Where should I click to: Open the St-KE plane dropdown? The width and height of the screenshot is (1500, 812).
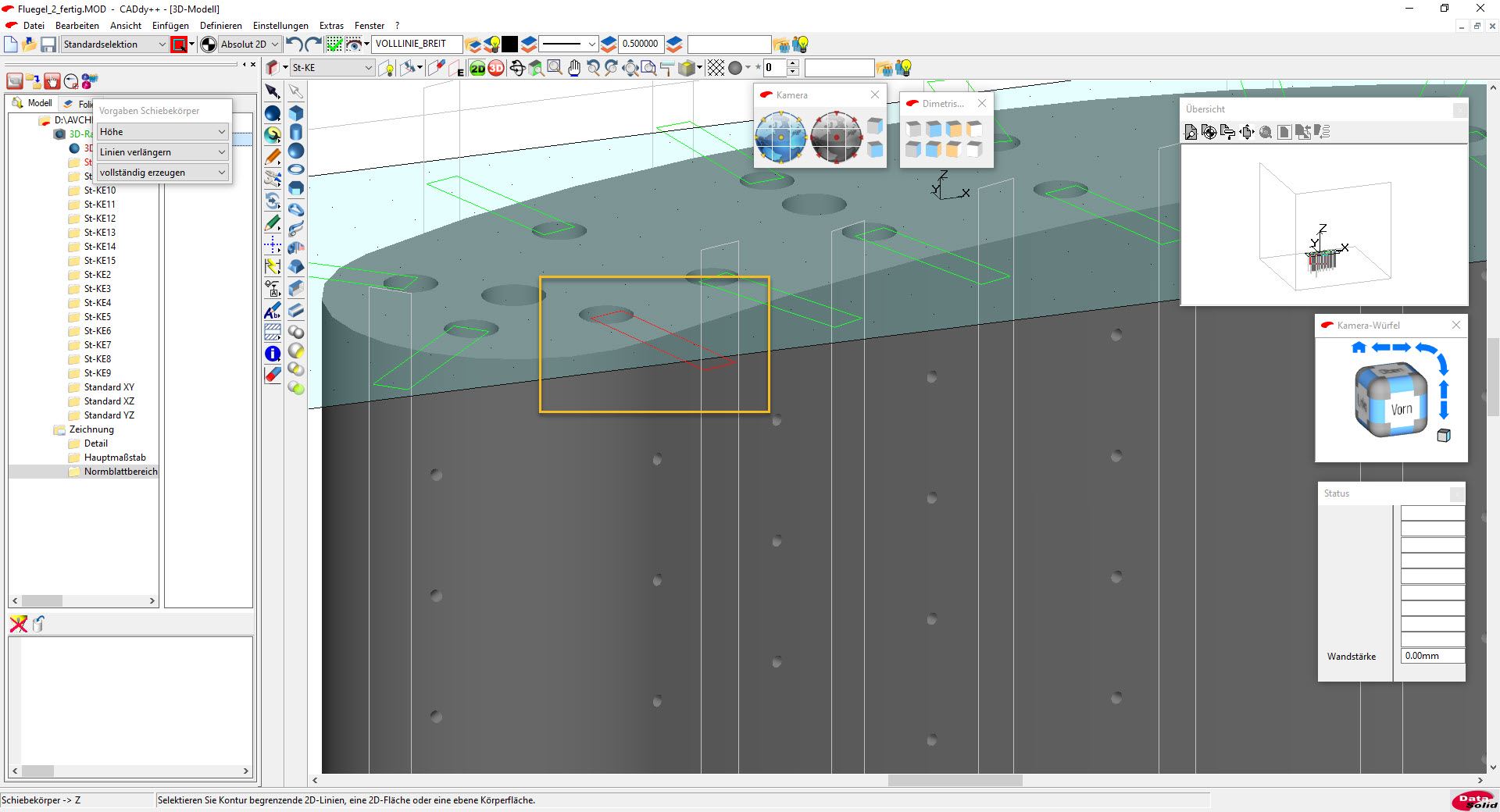click(x=332, y=68)
